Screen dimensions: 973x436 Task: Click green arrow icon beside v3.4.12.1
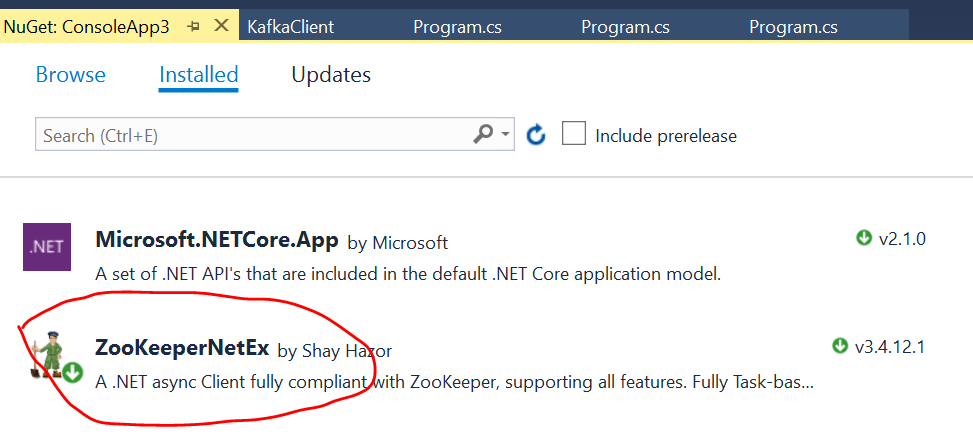point(840,346)
